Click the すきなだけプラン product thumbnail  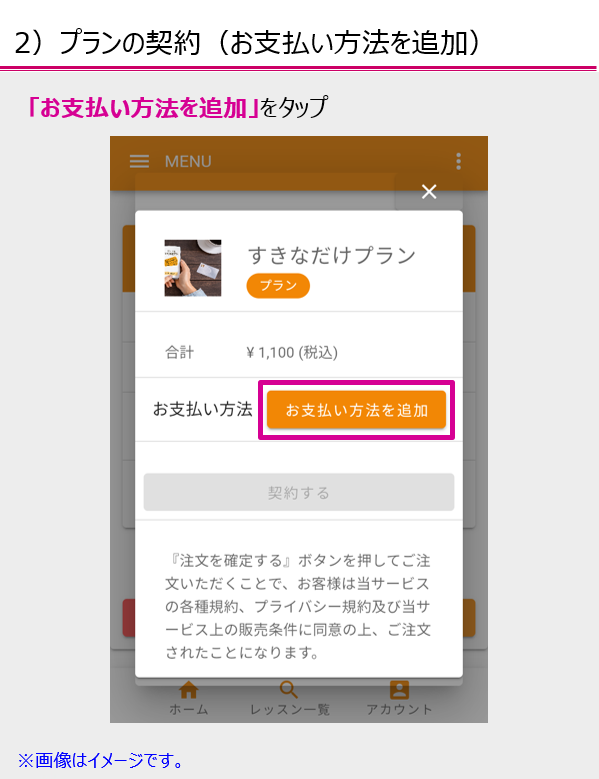click(x=193, y=268)
